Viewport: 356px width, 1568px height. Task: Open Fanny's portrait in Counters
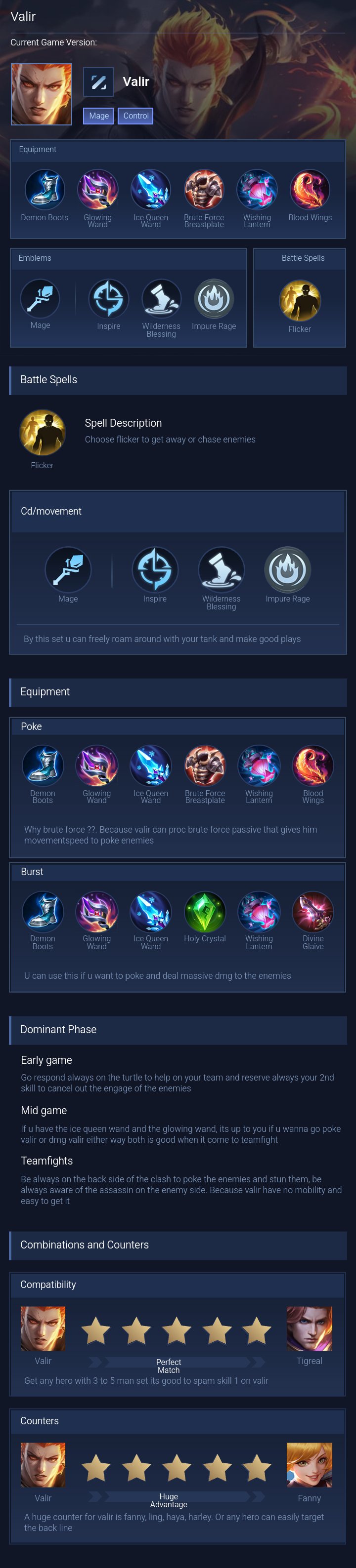coord(310,1465)
